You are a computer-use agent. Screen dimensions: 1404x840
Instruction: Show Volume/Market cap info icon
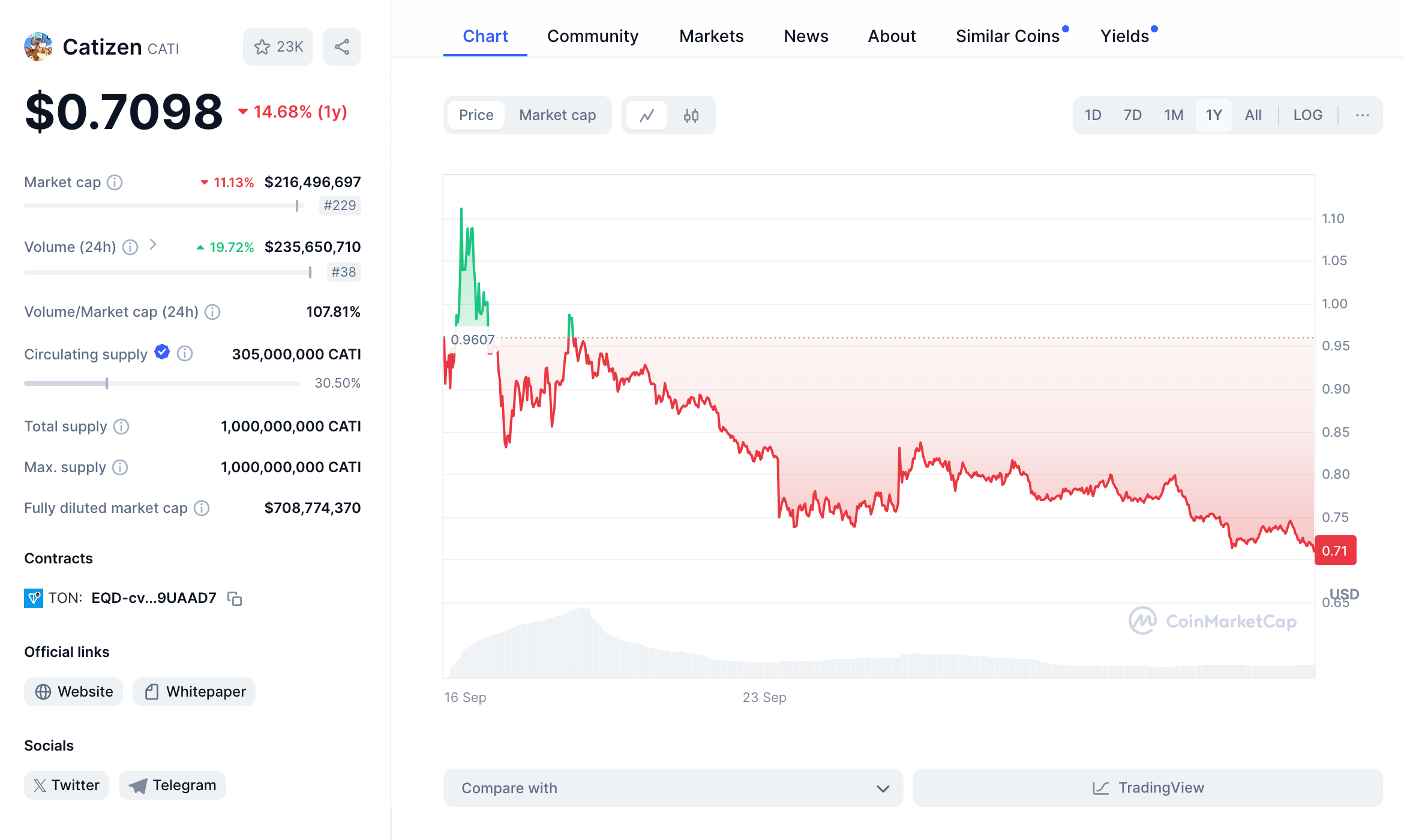coord(212,312)
